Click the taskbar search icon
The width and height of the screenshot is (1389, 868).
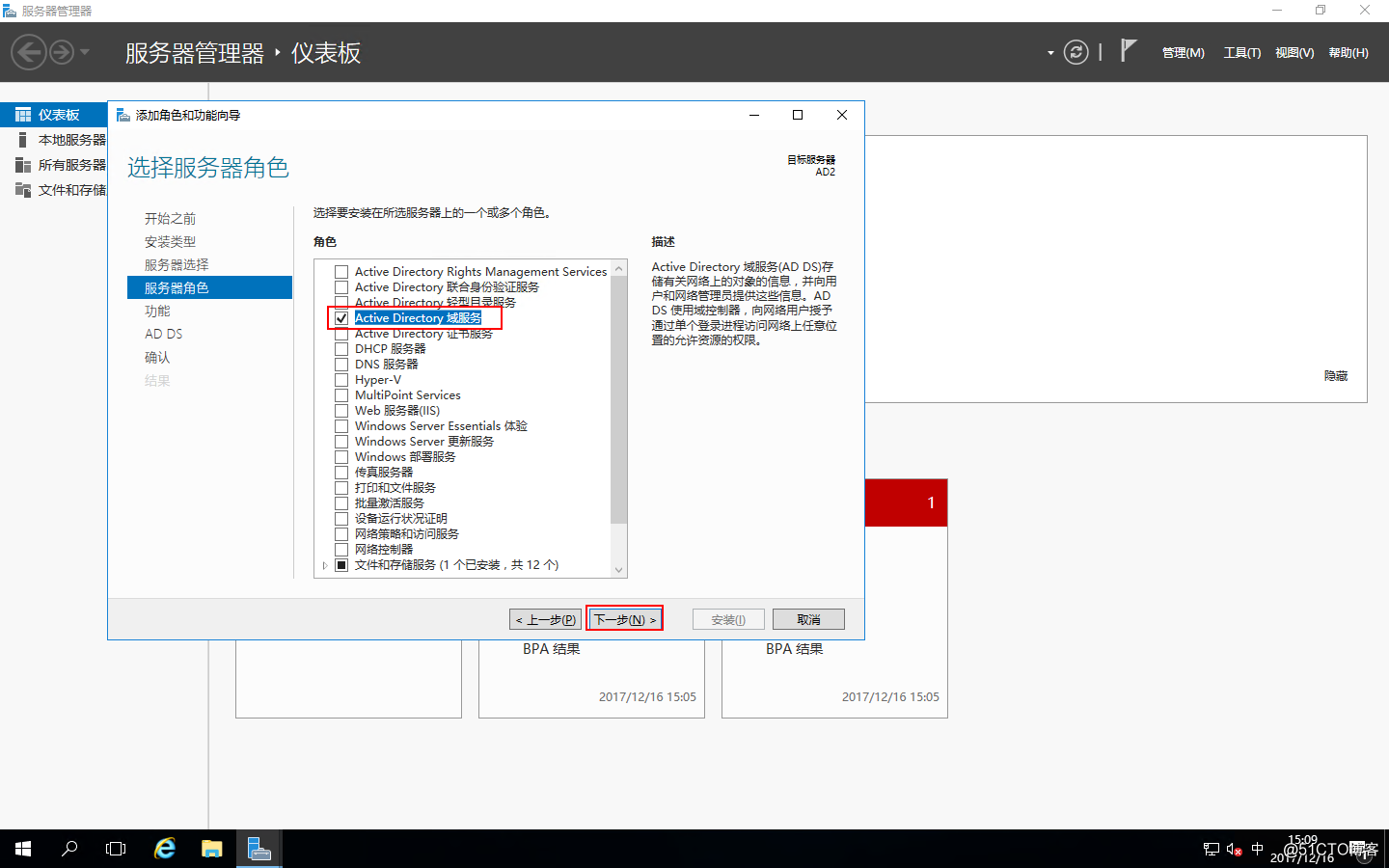coord(69,849)
